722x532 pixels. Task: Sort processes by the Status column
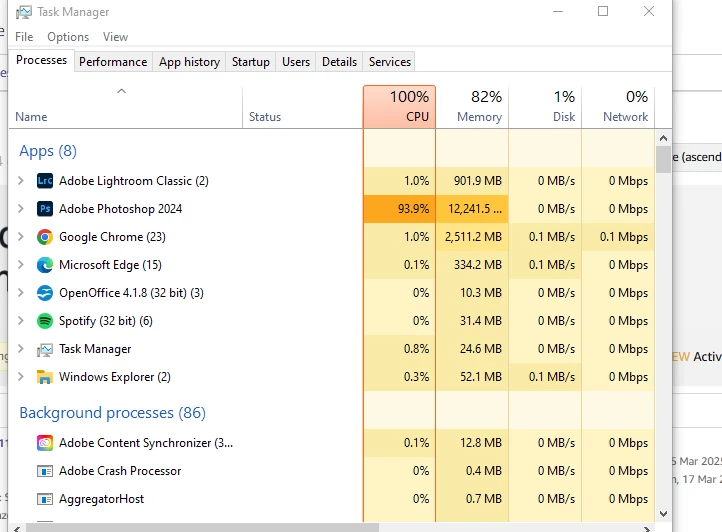(303, 107)
